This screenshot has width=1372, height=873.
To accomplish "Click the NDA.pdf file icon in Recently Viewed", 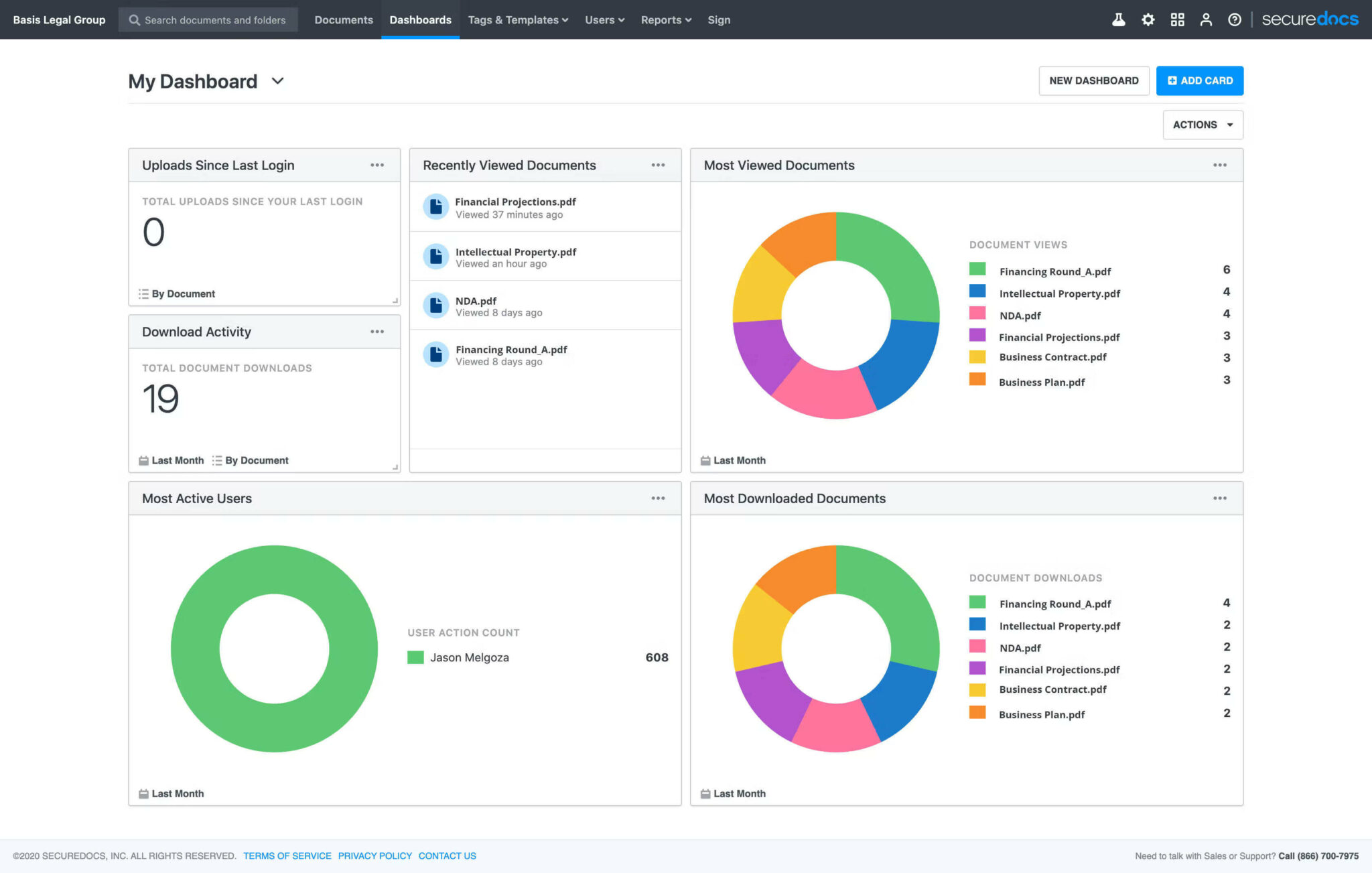I will [x=435, y=305].
